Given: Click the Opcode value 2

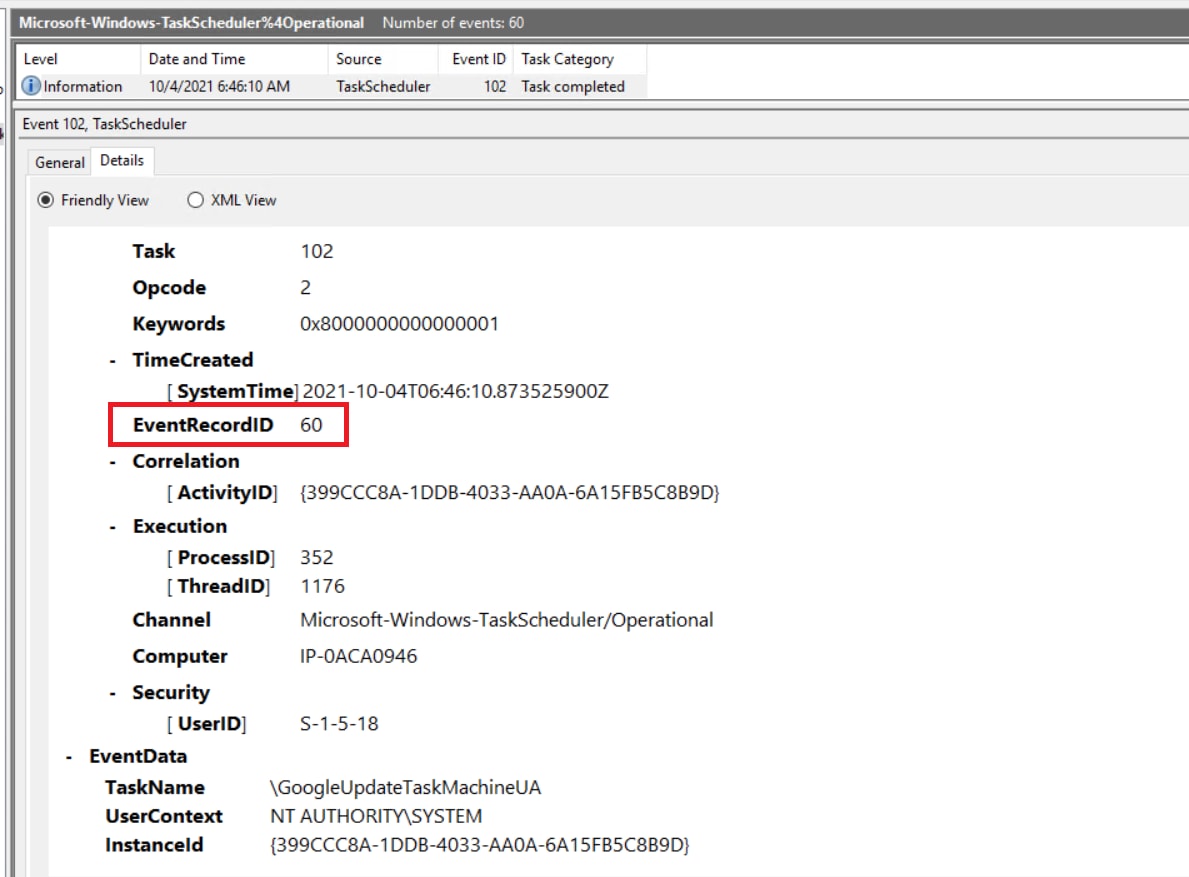Looking at the screenshot, I should point(306,288).
